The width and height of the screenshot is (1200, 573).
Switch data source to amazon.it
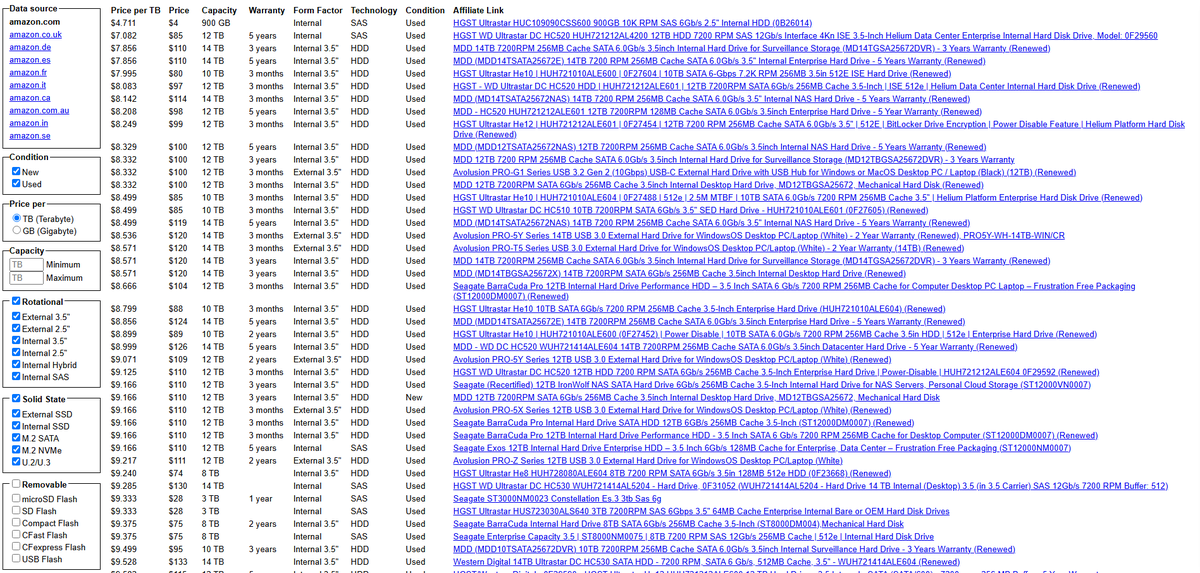(28, 85)
